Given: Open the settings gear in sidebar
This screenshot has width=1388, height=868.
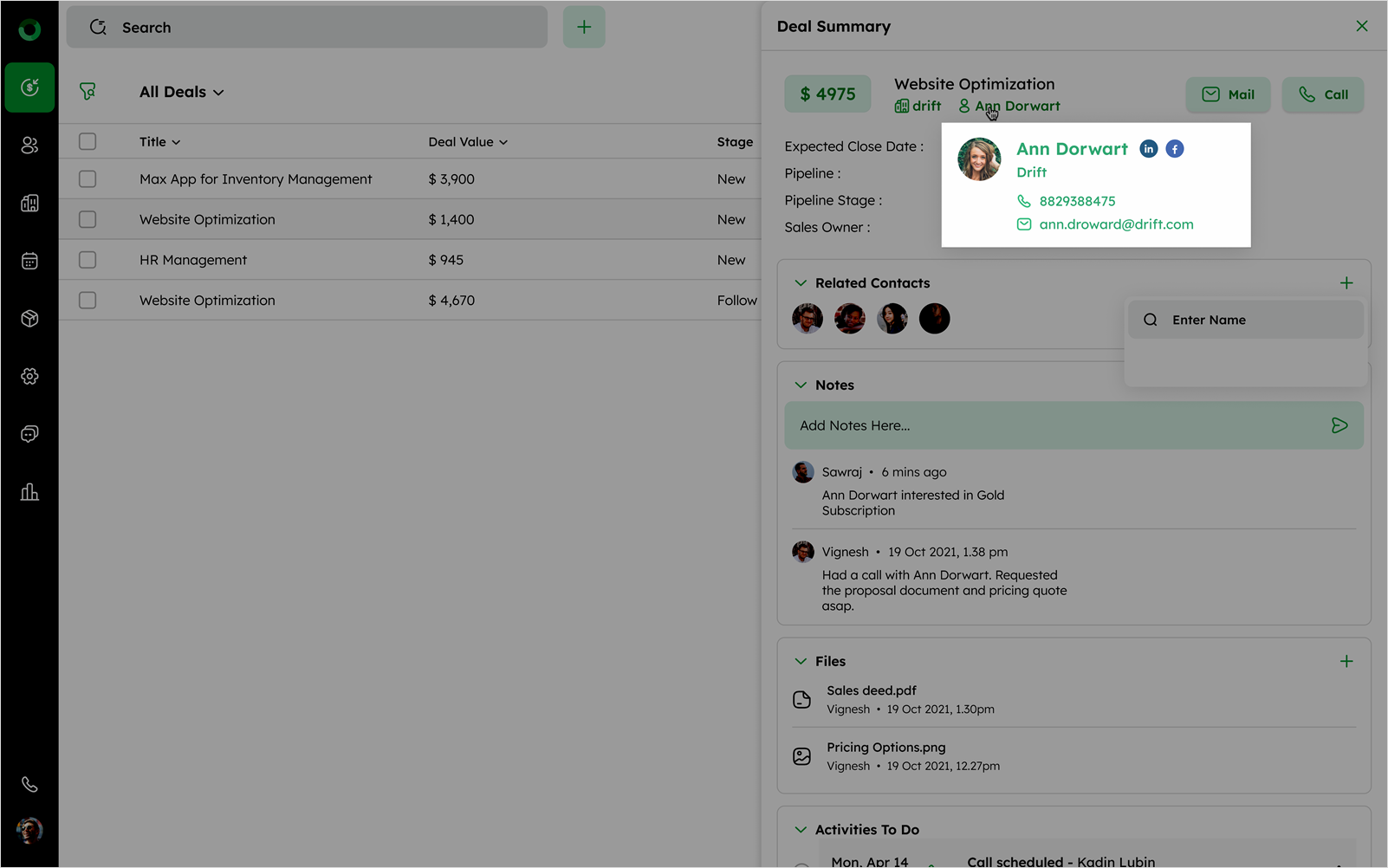Looking at the screenshot, I should click(29, 376).
